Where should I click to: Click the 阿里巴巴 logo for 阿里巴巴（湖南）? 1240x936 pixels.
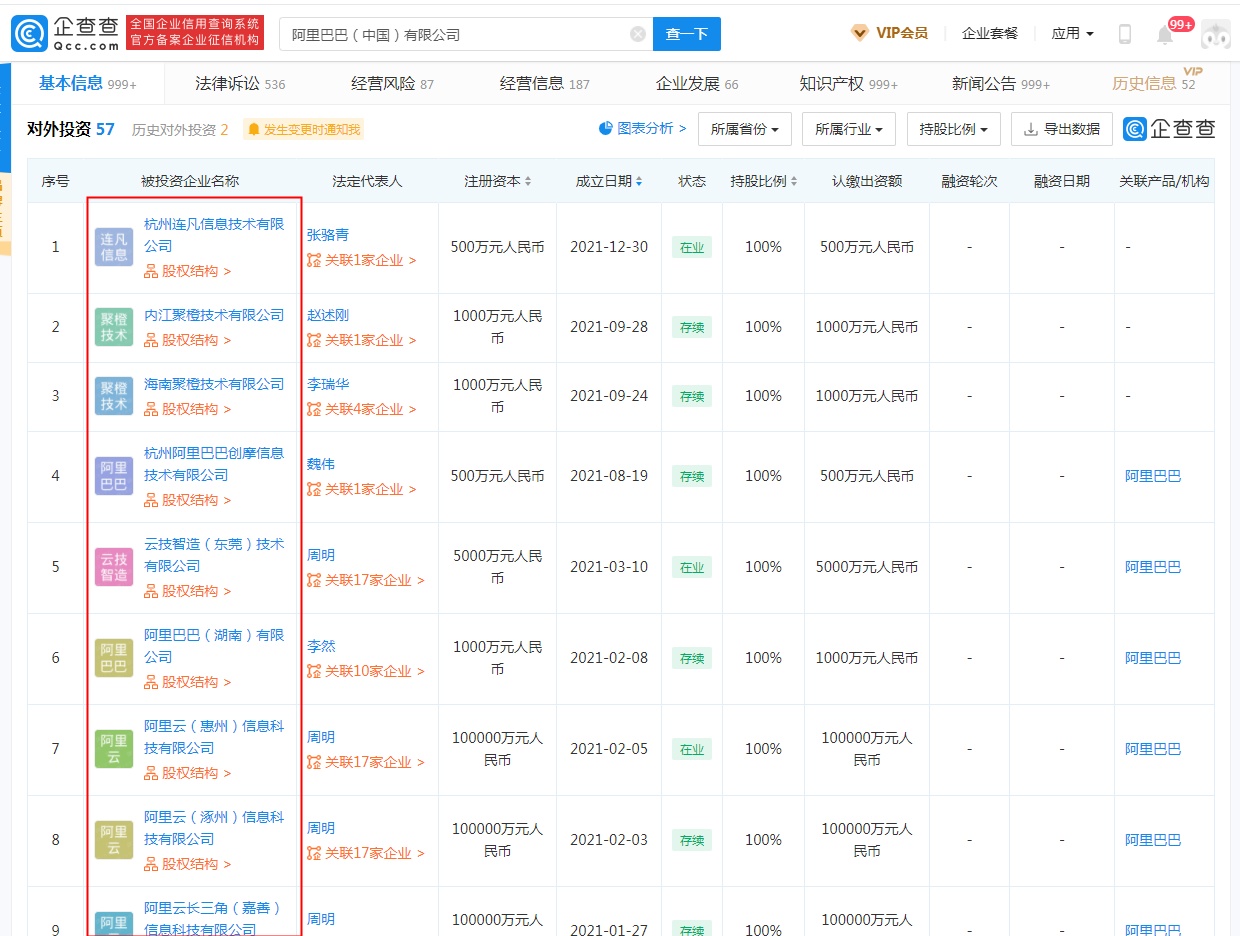pyautogui.click(x=114, y=658)
